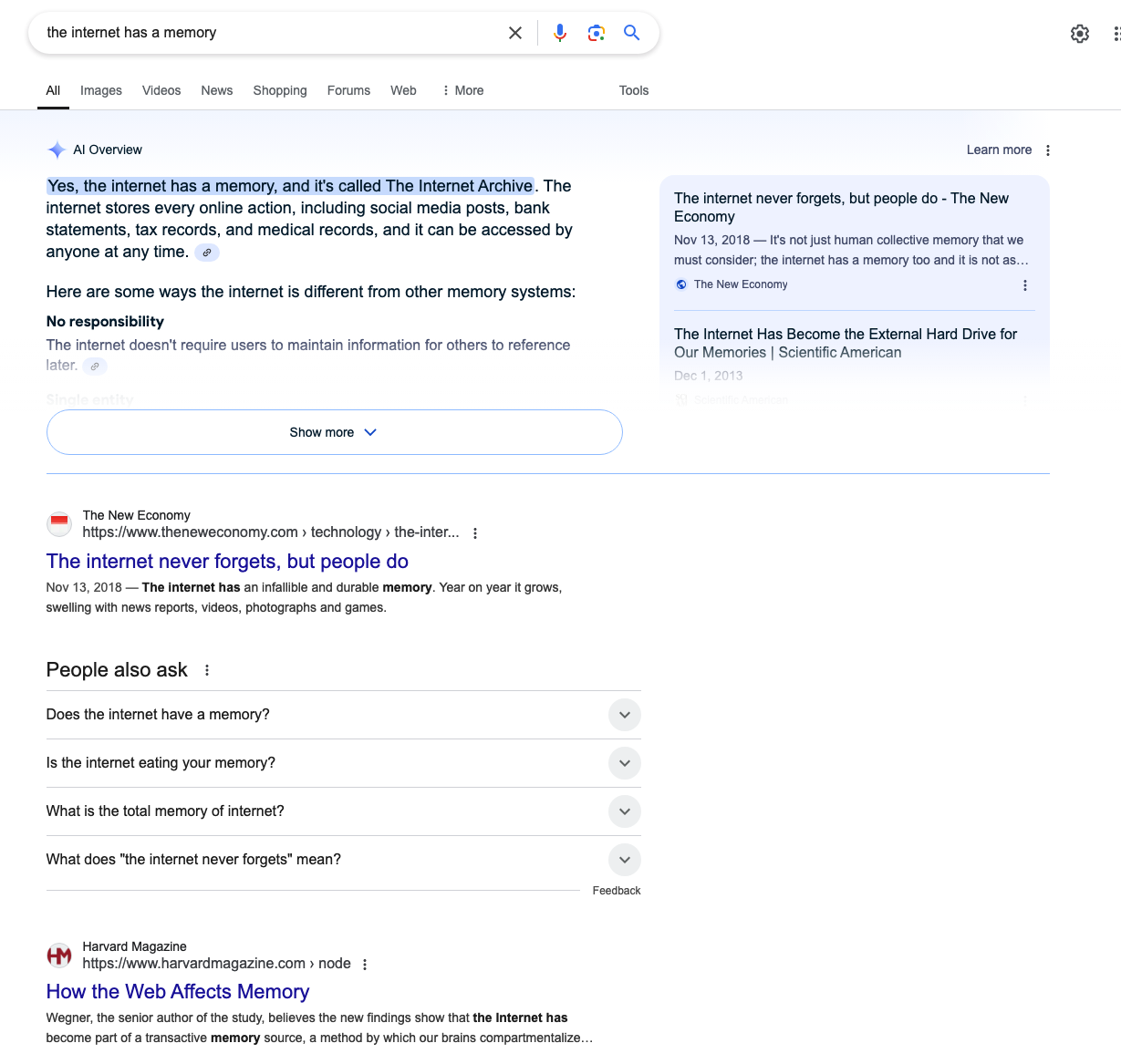
Task: Click the highlighted Internet Archive sentence
Action: click(290, 186)
